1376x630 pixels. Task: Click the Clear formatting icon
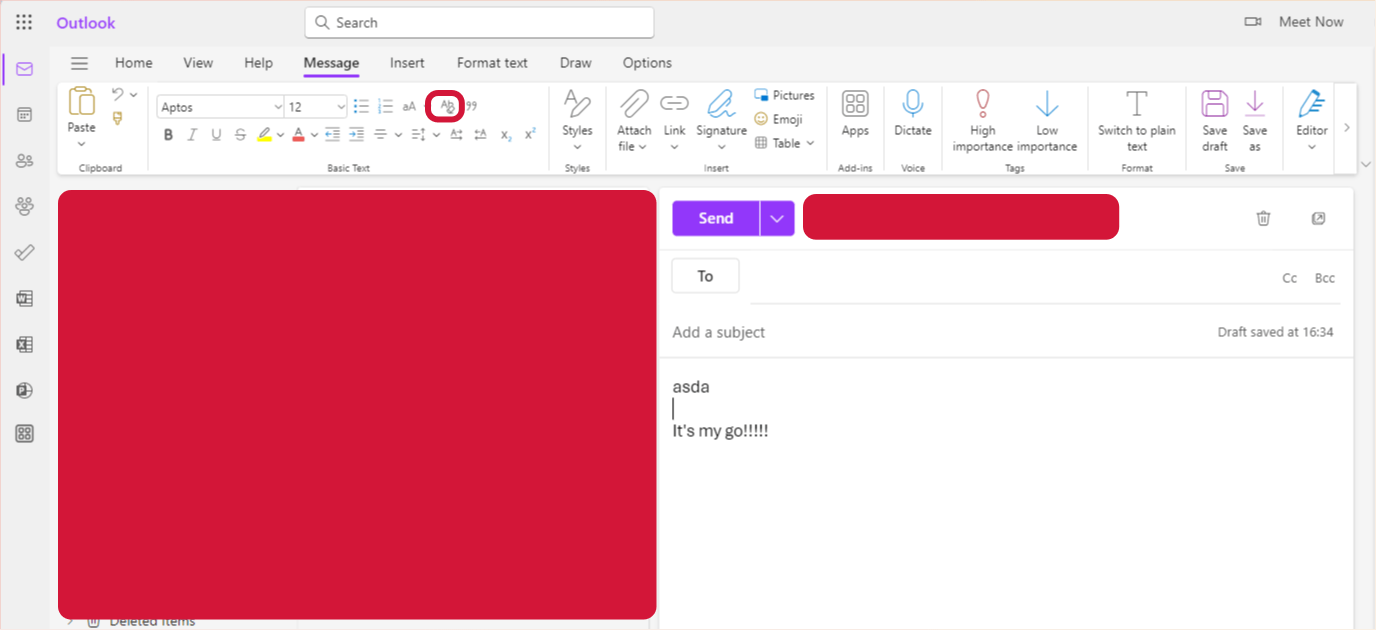coord(445,106)
